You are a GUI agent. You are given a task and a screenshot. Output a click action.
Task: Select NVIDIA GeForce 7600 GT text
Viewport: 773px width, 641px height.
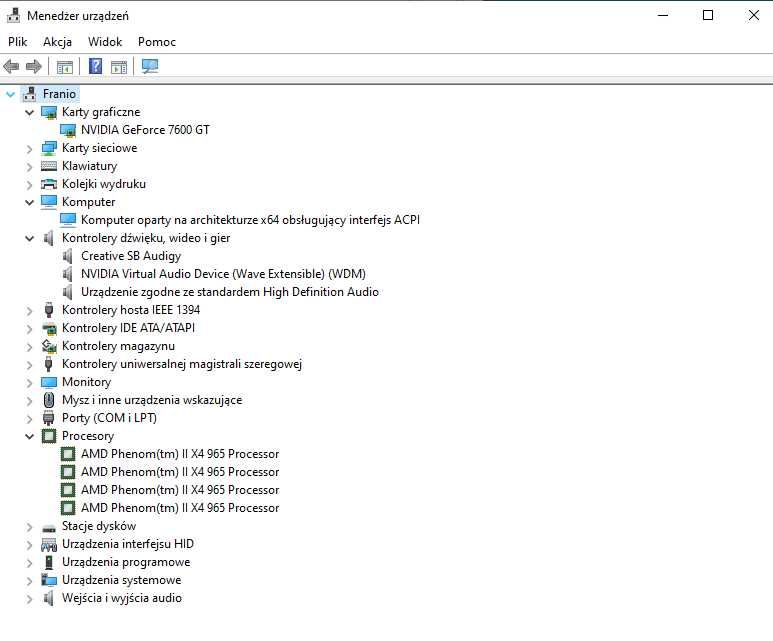[x=145, y=130]
